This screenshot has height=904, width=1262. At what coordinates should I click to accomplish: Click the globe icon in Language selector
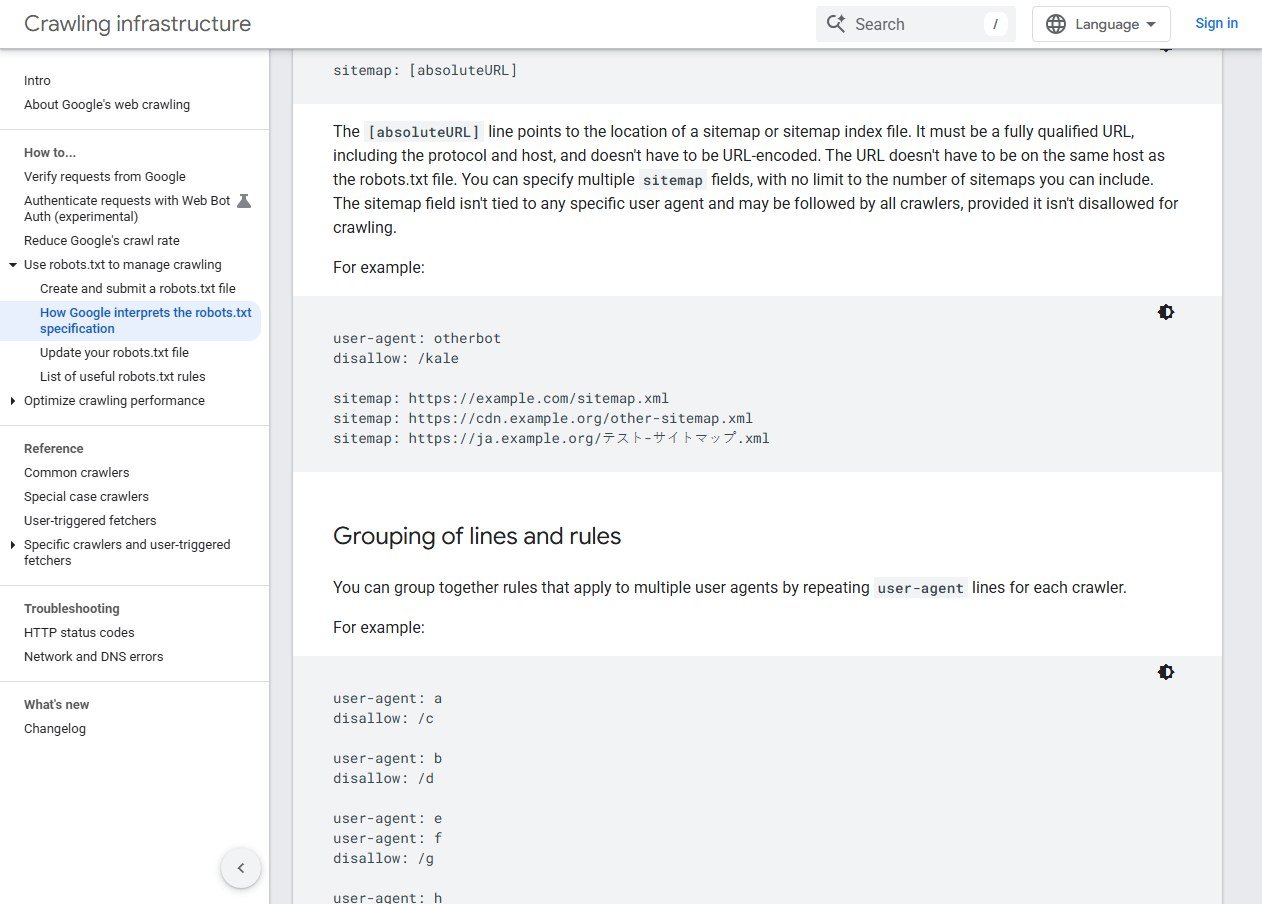(x=1055, y=24)
